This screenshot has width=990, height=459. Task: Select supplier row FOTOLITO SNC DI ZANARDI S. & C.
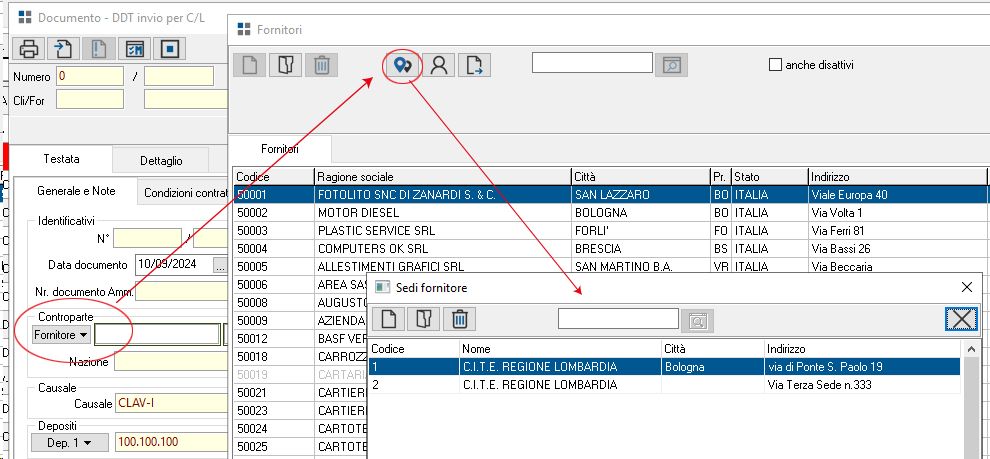tap(610, 194)
